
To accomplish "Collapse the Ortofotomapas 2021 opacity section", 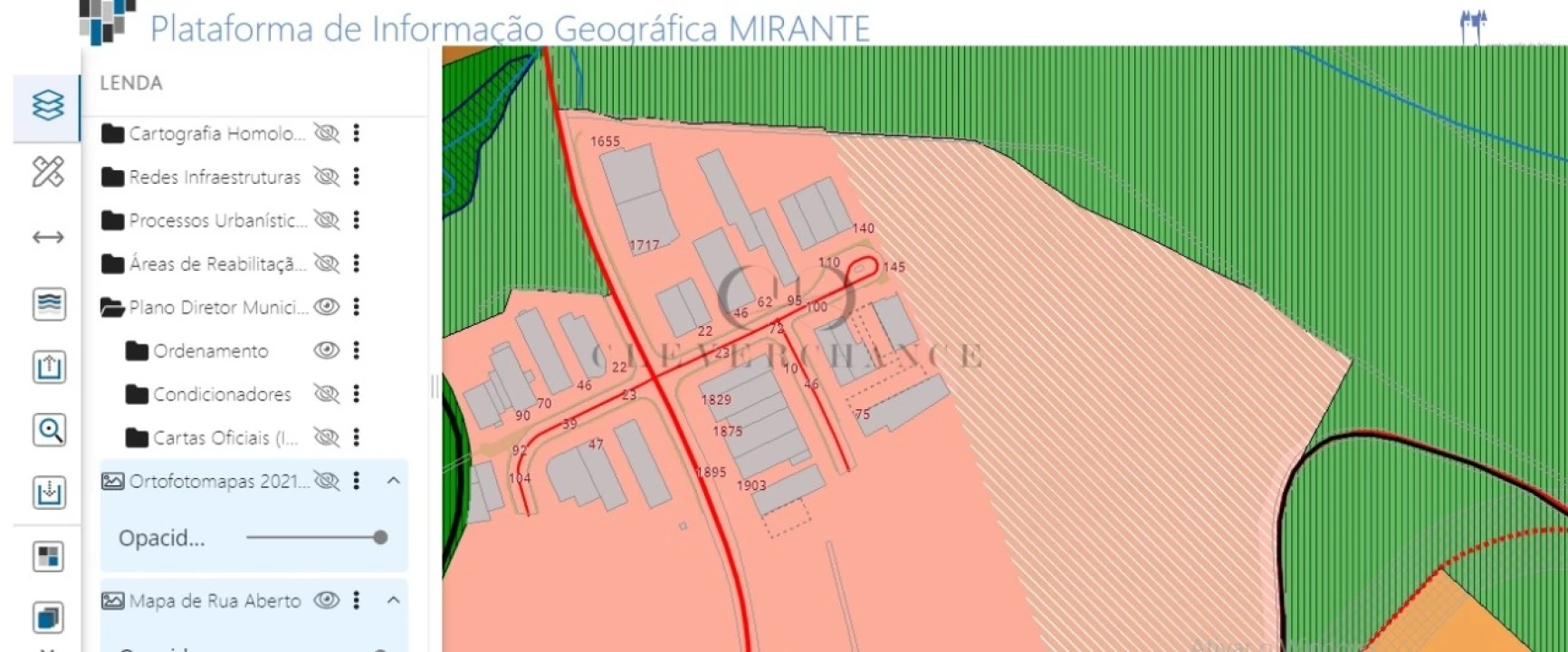I will (x=393, y=480).
